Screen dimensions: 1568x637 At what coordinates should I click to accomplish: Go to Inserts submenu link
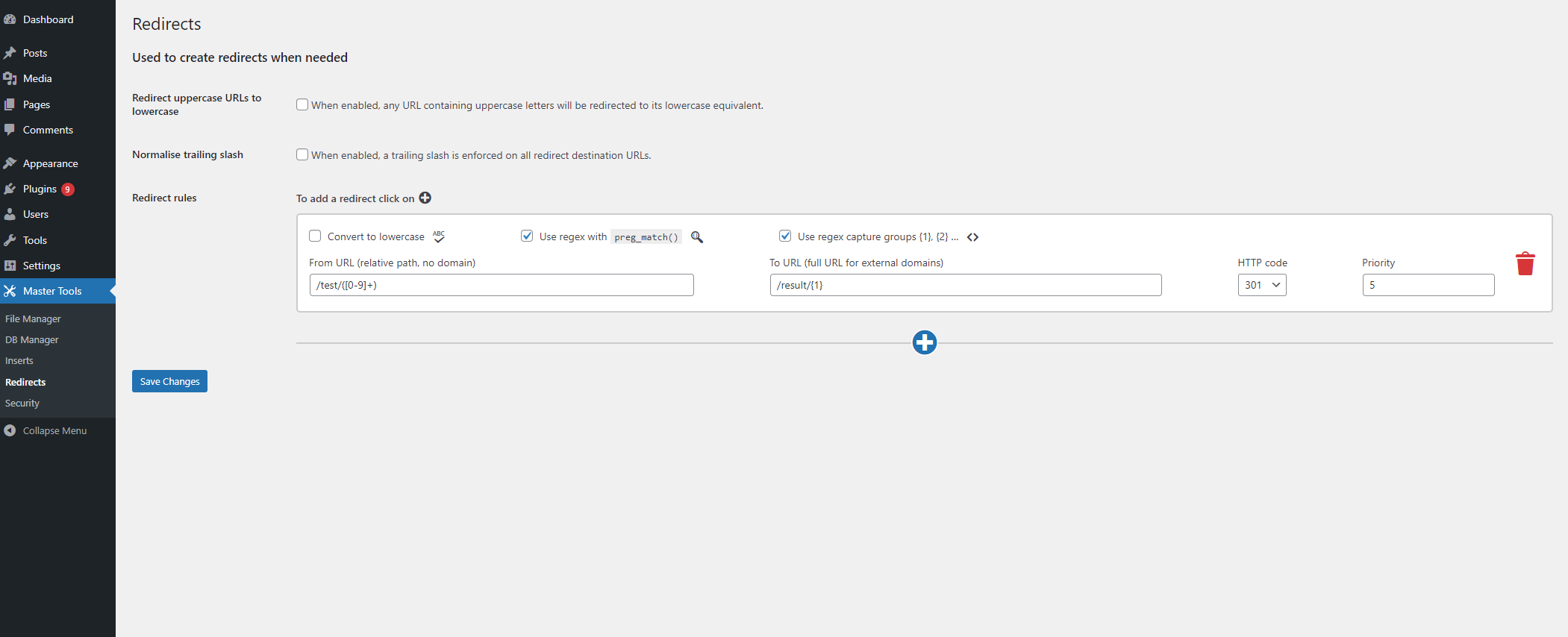tap(19, 360)
